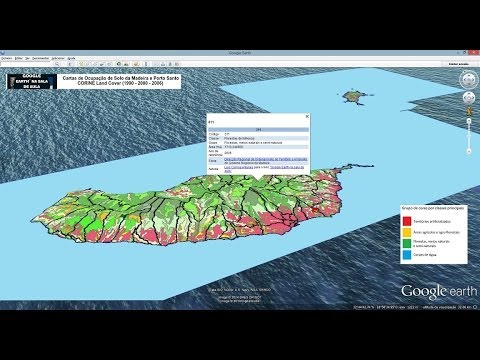
Task: Select the Add Image Overlay tool
Action: [102, 64]
